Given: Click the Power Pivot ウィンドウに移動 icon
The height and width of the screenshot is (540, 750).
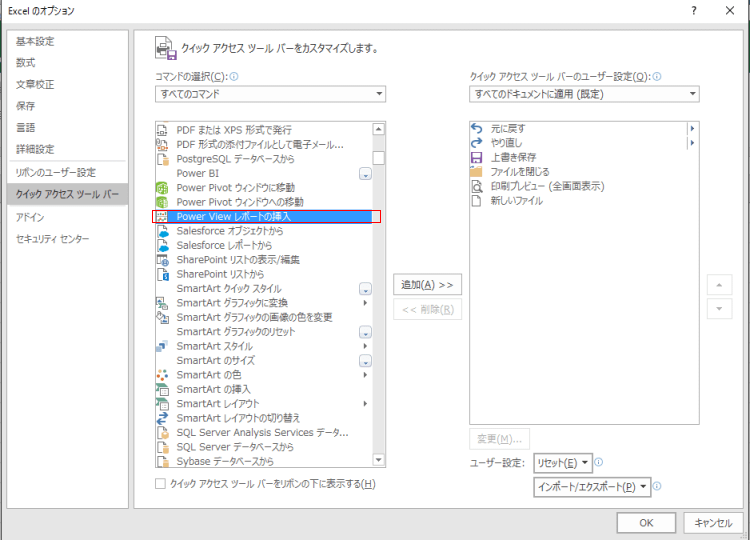Looking at the screenshot, I should tap(163, 187).
